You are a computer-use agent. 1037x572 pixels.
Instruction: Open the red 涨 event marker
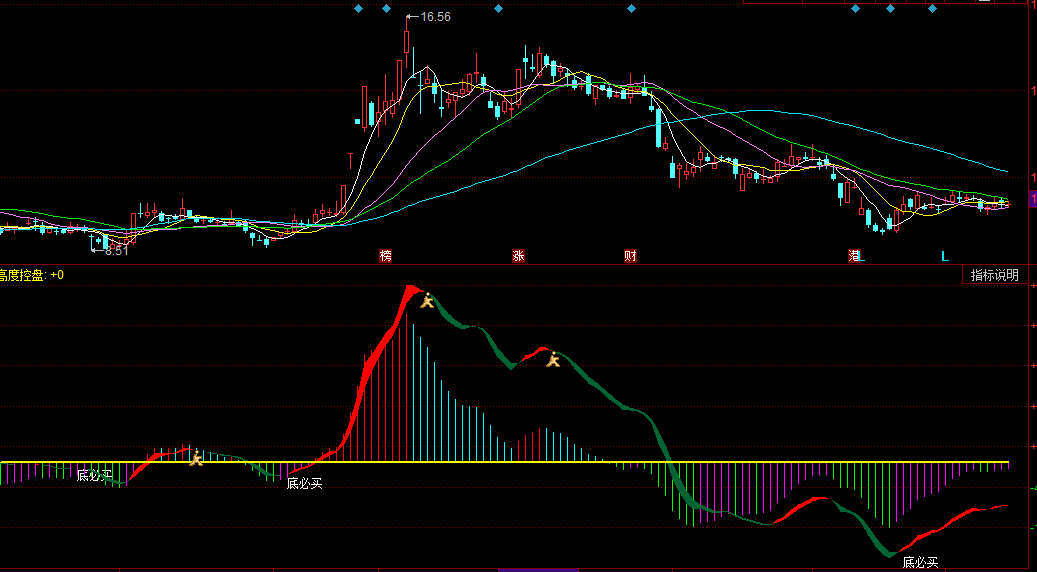(x=519, y=256)
